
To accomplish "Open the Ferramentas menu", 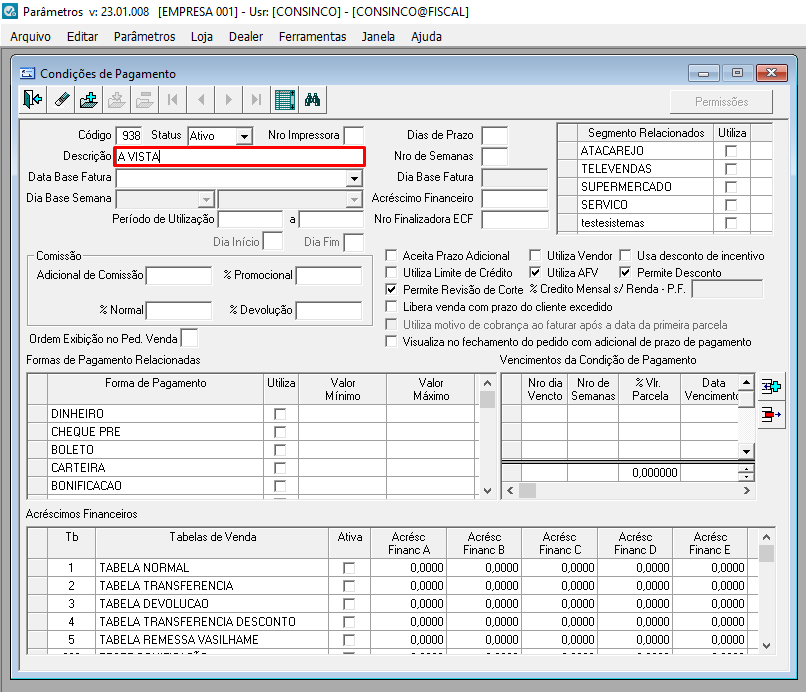I will (313, 37).
